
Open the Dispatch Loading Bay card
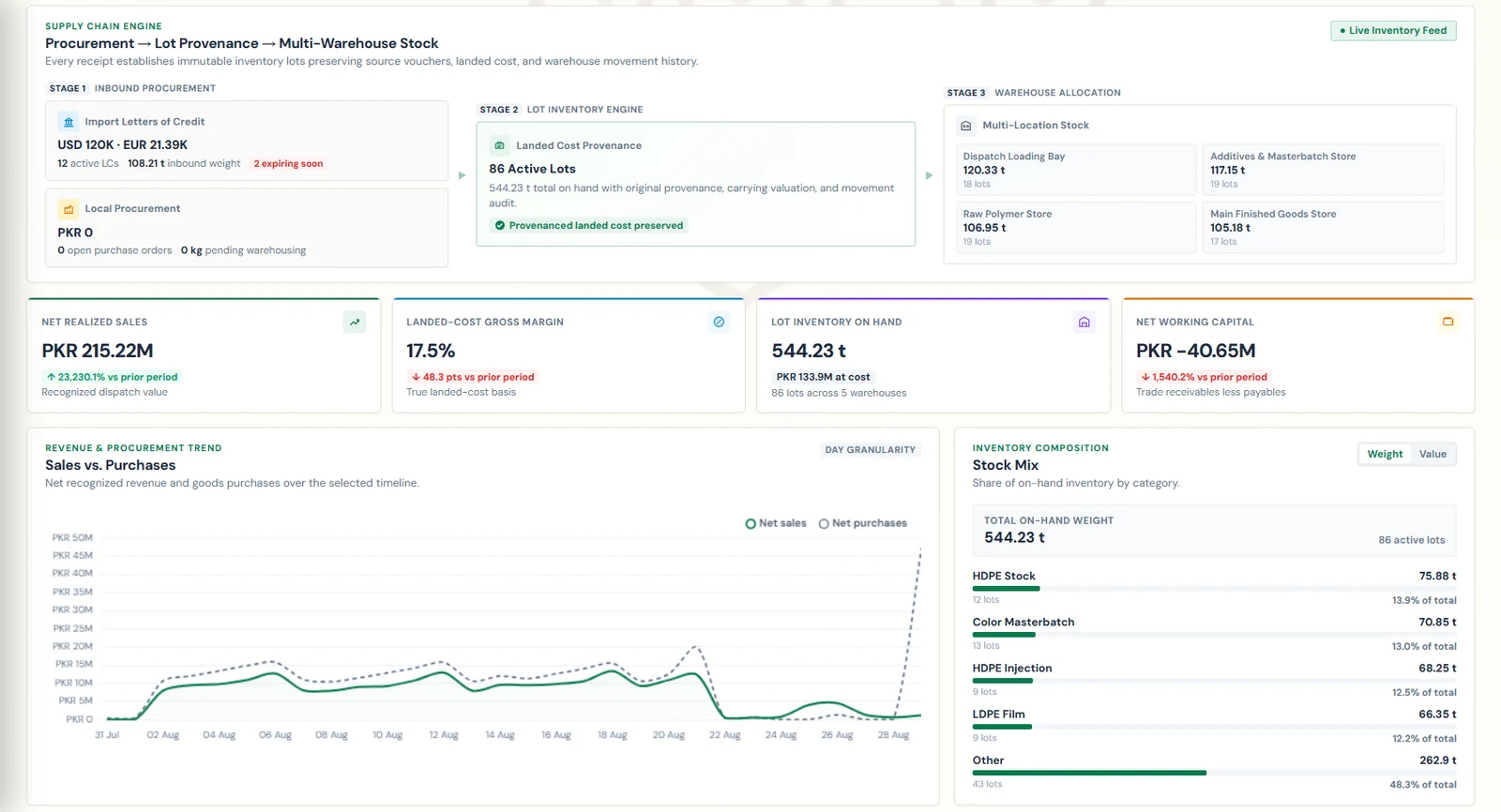(x=1077, y=170)
